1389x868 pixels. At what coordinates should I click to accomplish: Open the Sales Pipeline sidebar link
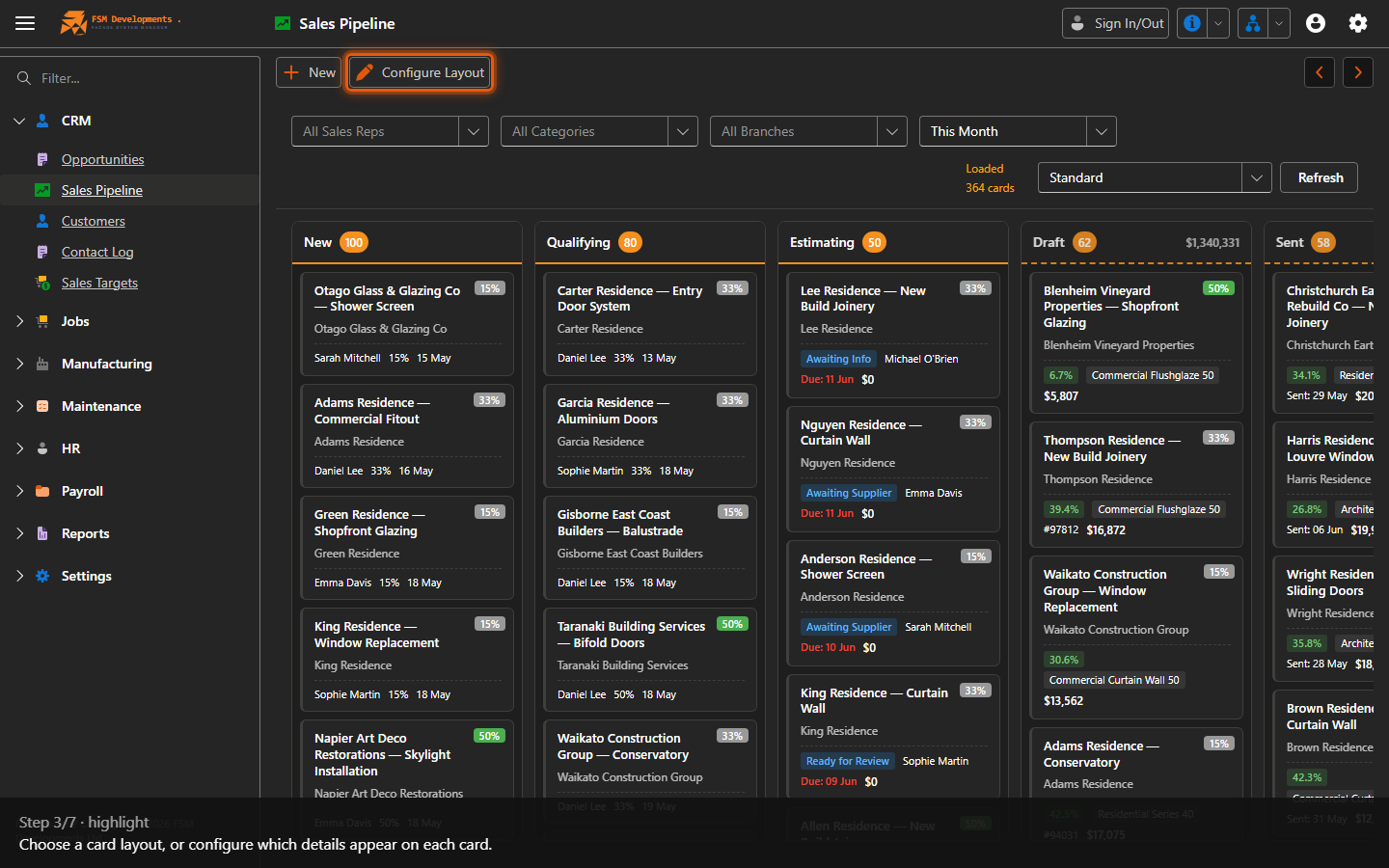tap(102, 190)
